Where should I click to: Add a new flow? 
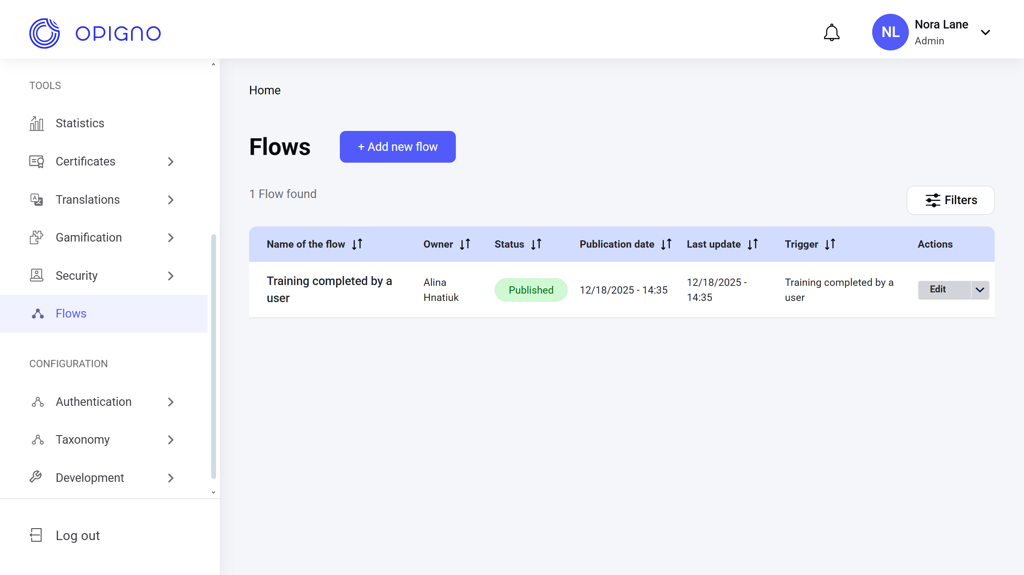[398, 147]
